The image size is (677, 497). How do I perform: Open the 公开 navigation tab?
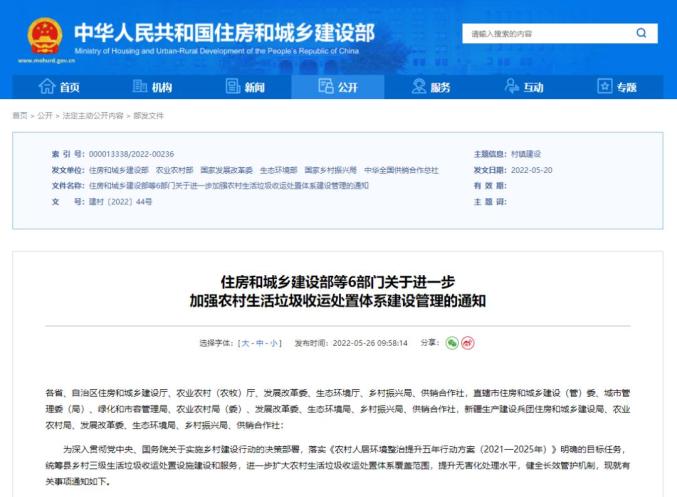338,87
